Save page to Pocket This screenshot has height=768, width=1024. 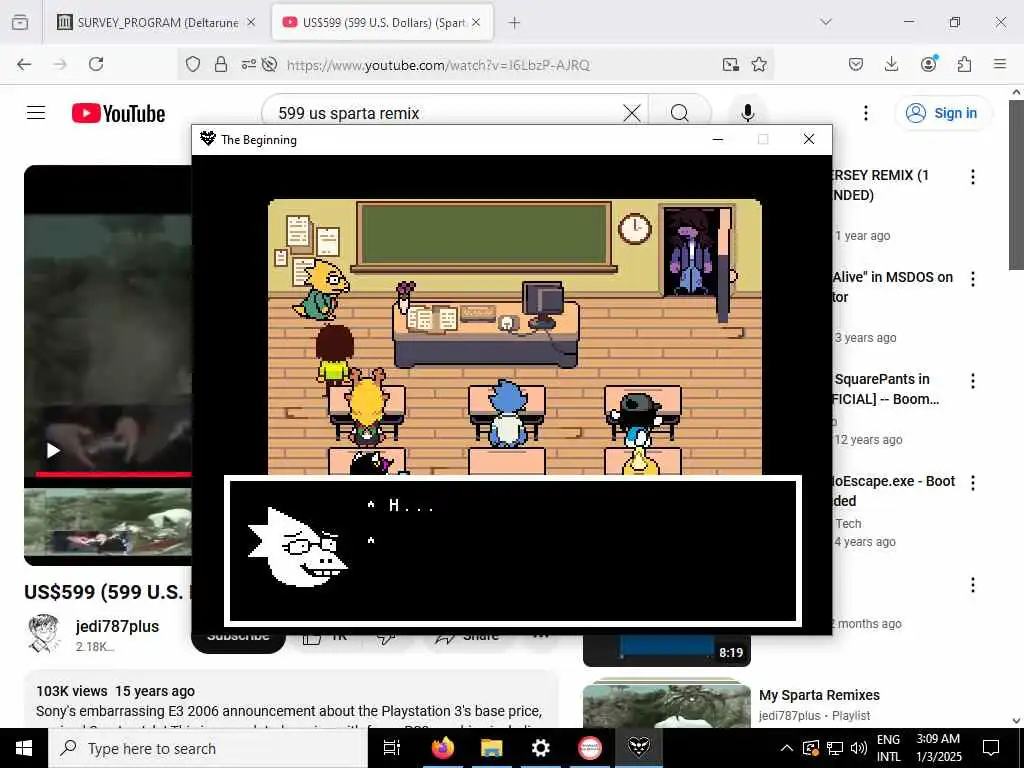tap(856, 64)
